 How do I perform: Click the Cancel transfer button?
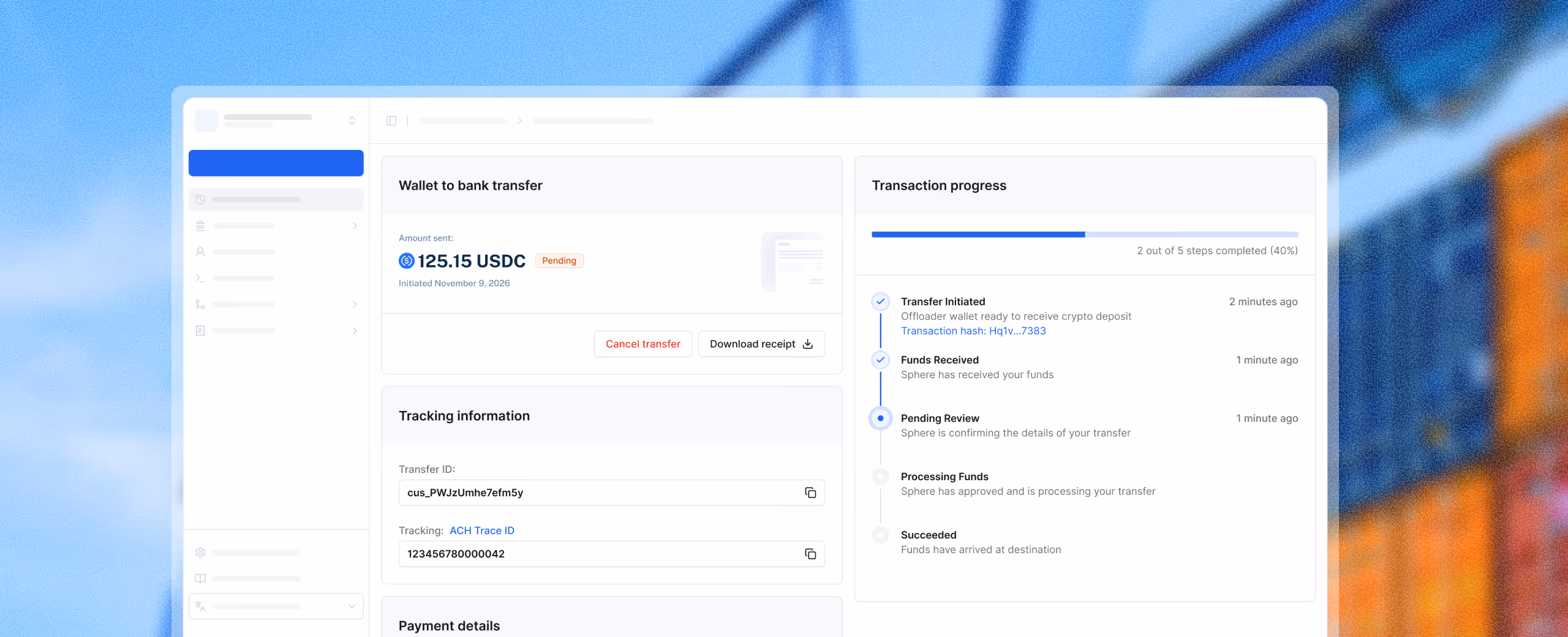[643, 344]
